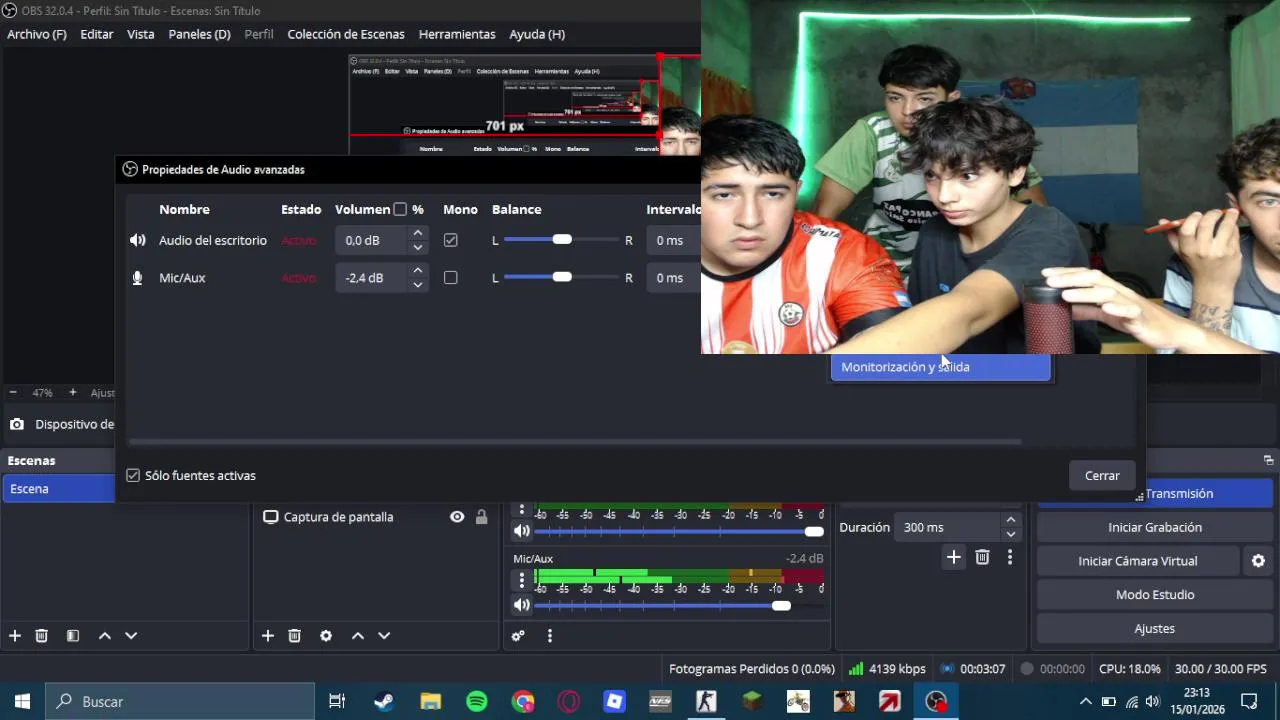Screen dimensions: 1280x720
Task: Decrease Audio del escritorio volume stepper down
Action: tap(418, 247)
